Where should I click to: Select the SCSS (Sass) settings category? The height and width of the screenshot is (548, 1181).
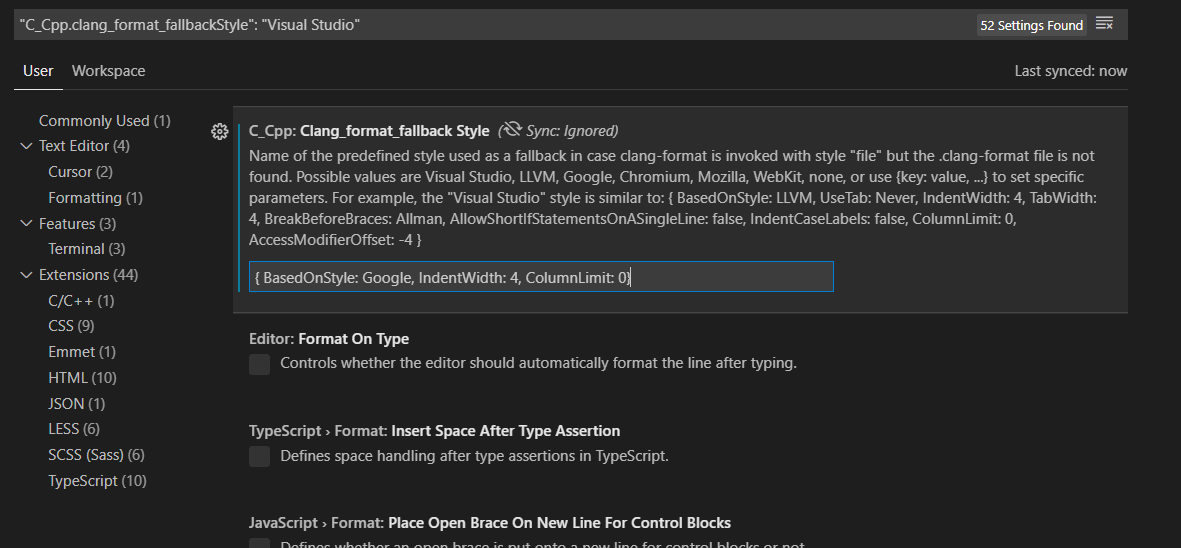pos(96,455)
